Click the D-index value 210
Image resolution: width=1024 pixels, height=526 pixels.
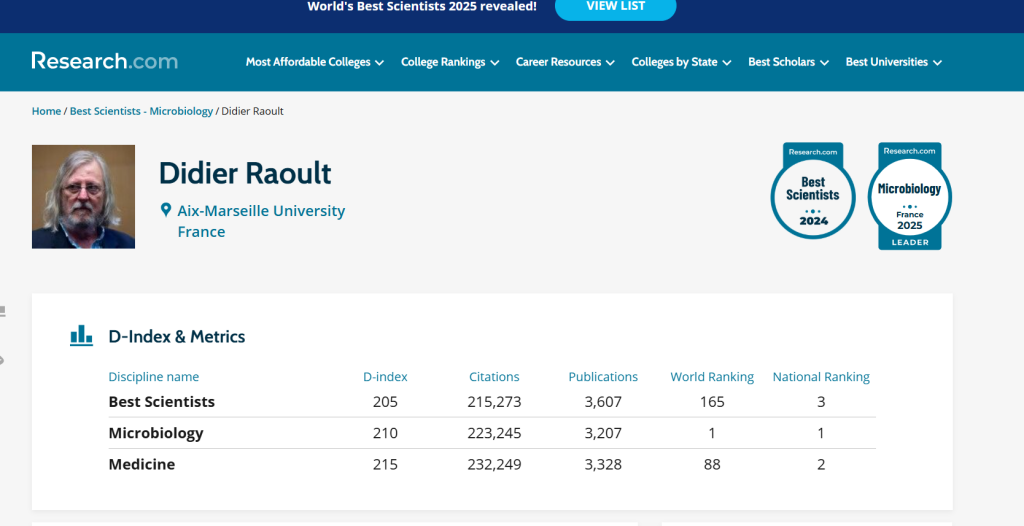(x=385, y=433)
